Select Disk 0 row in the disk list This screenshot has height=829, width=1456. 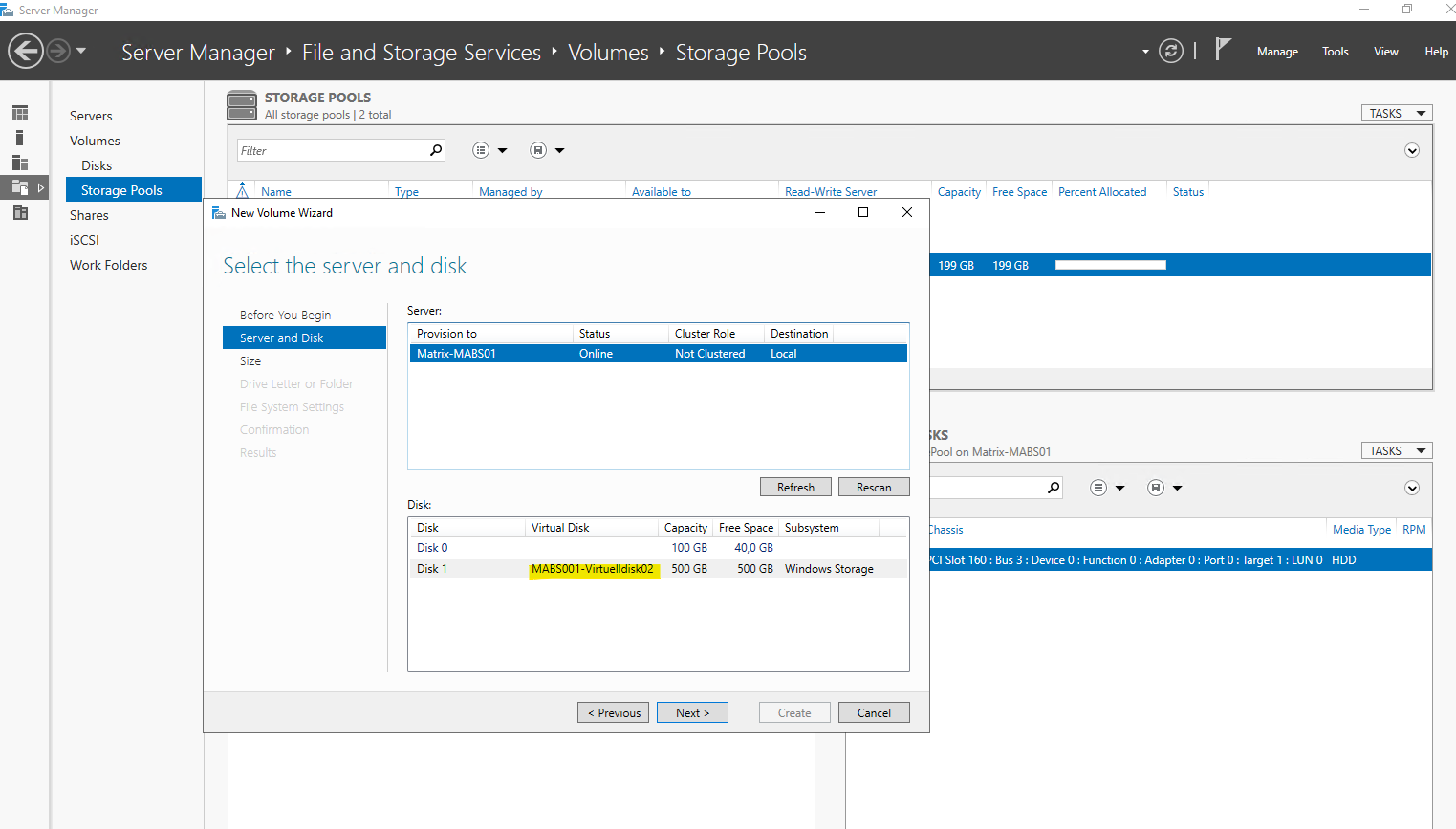(x=658, y=548)
